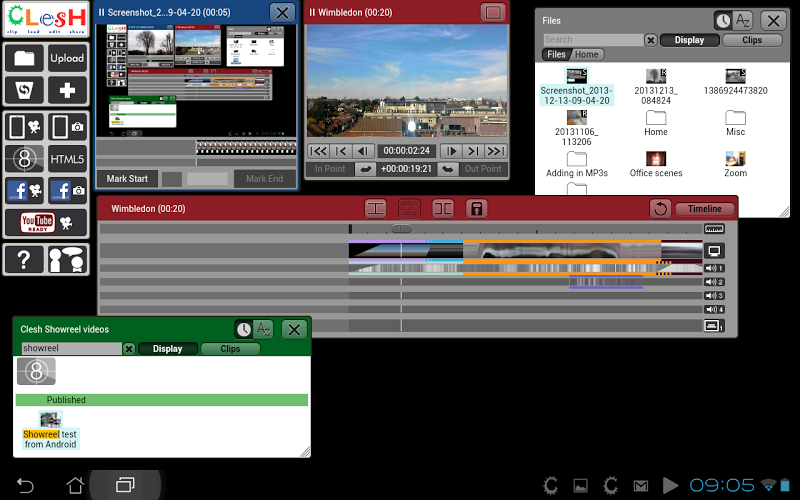Toggle audio track 2 speaker
Screen dimensions: 800x500
click(x=714, y=282)
